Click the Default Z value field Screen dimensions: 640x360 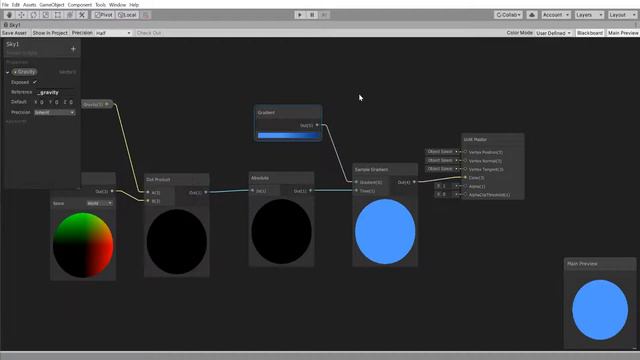coord(71,102)
